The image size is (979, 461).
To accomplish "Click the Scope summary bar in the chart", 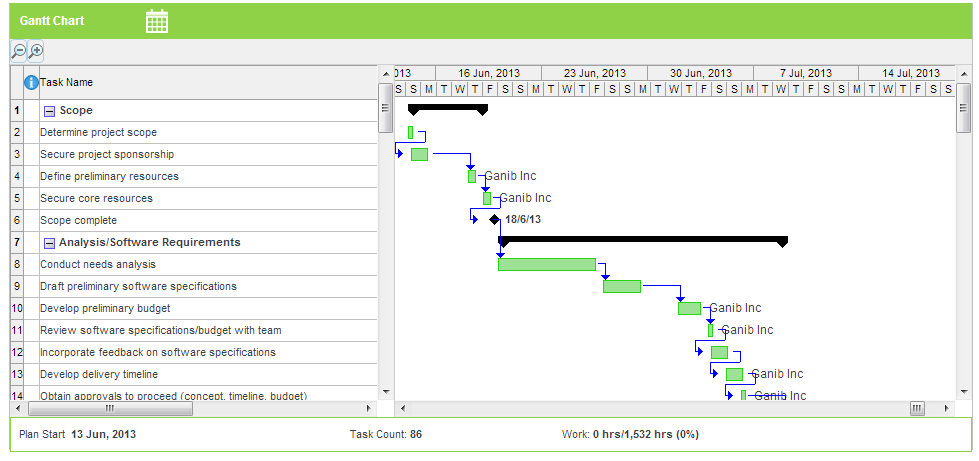I will pos(448,108).
